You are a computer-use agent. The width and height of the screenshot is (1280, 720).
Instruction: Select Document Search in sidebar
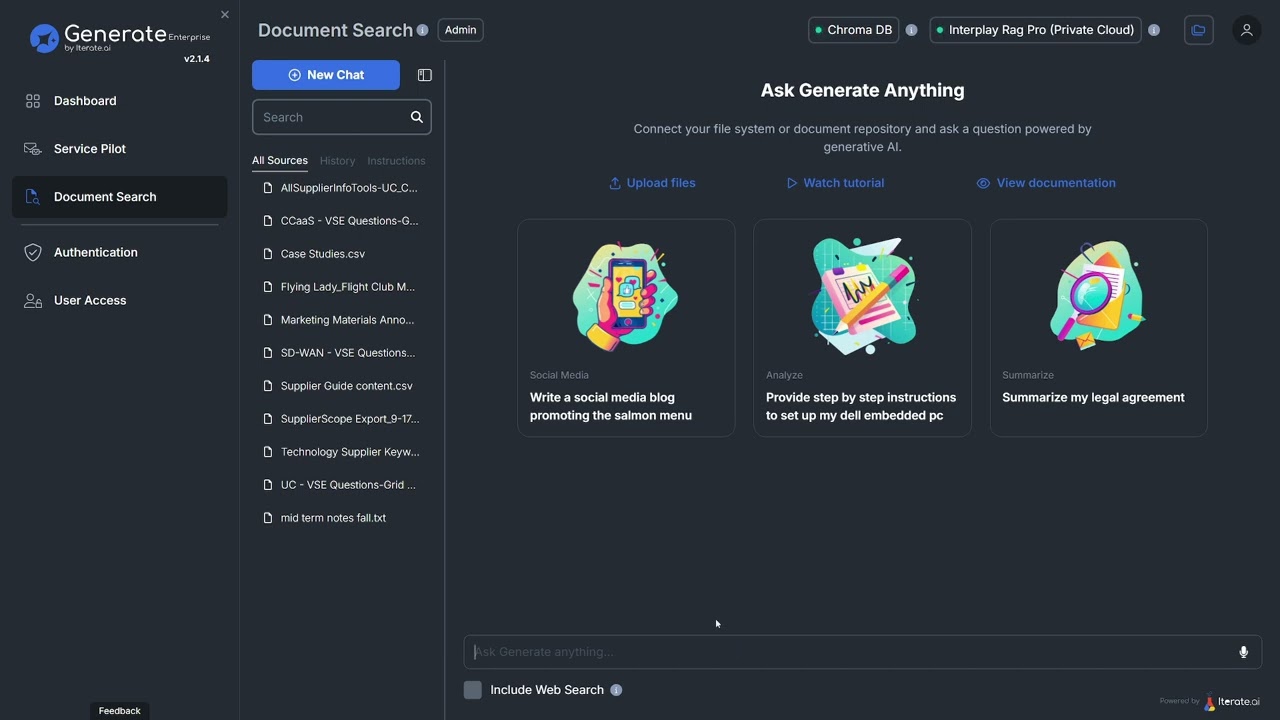119,197
